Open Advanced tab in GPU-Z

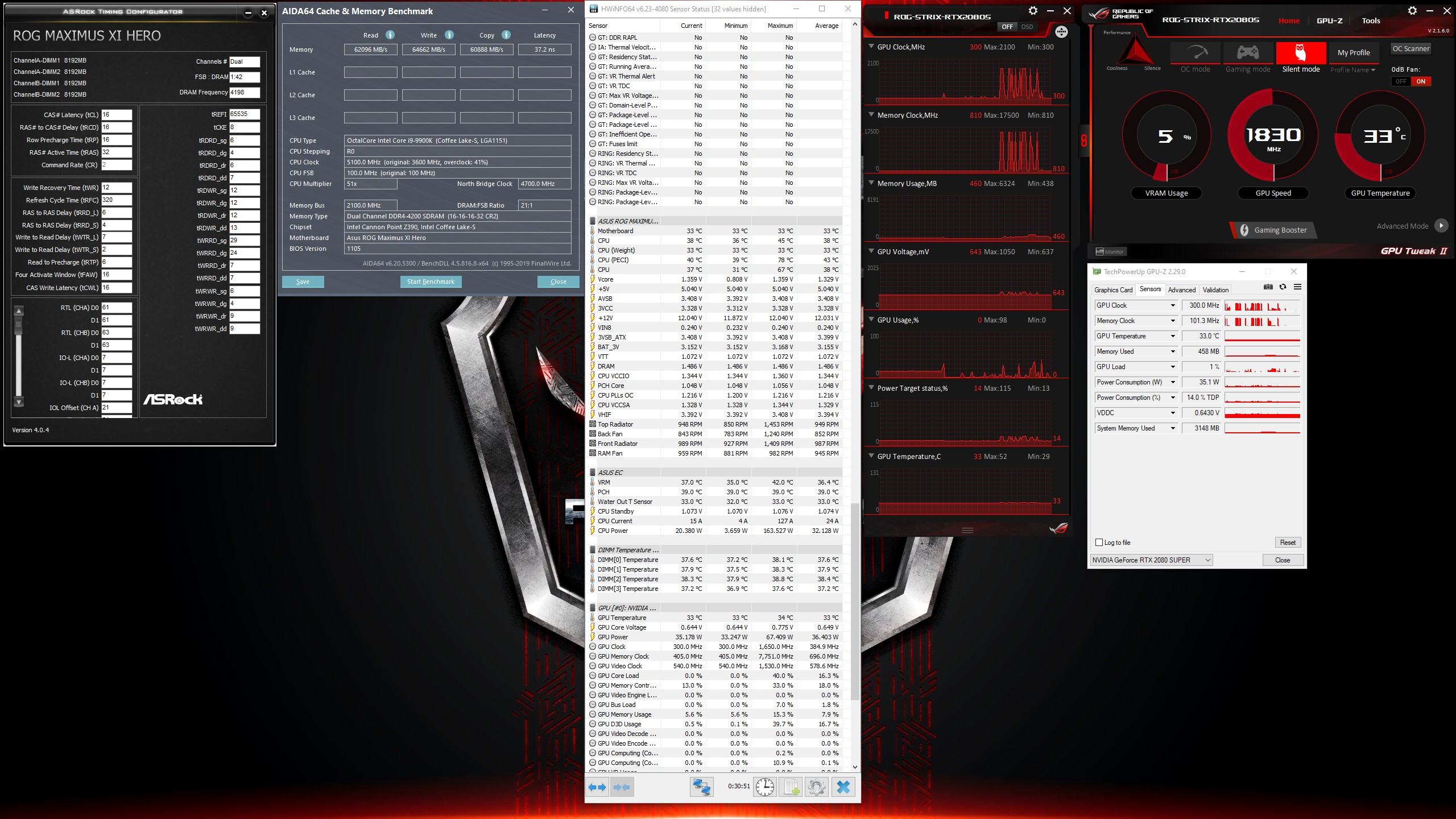1182,290
